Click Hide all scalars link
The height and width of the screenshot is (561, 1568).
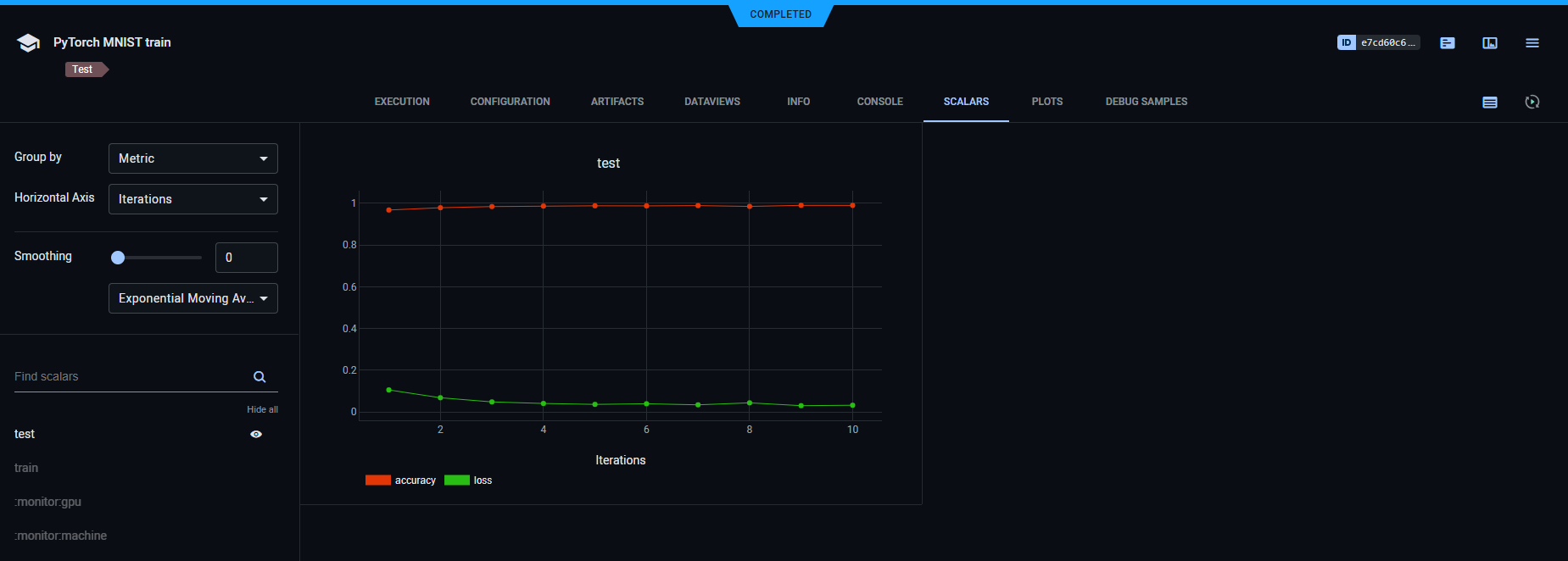point(262,409)
